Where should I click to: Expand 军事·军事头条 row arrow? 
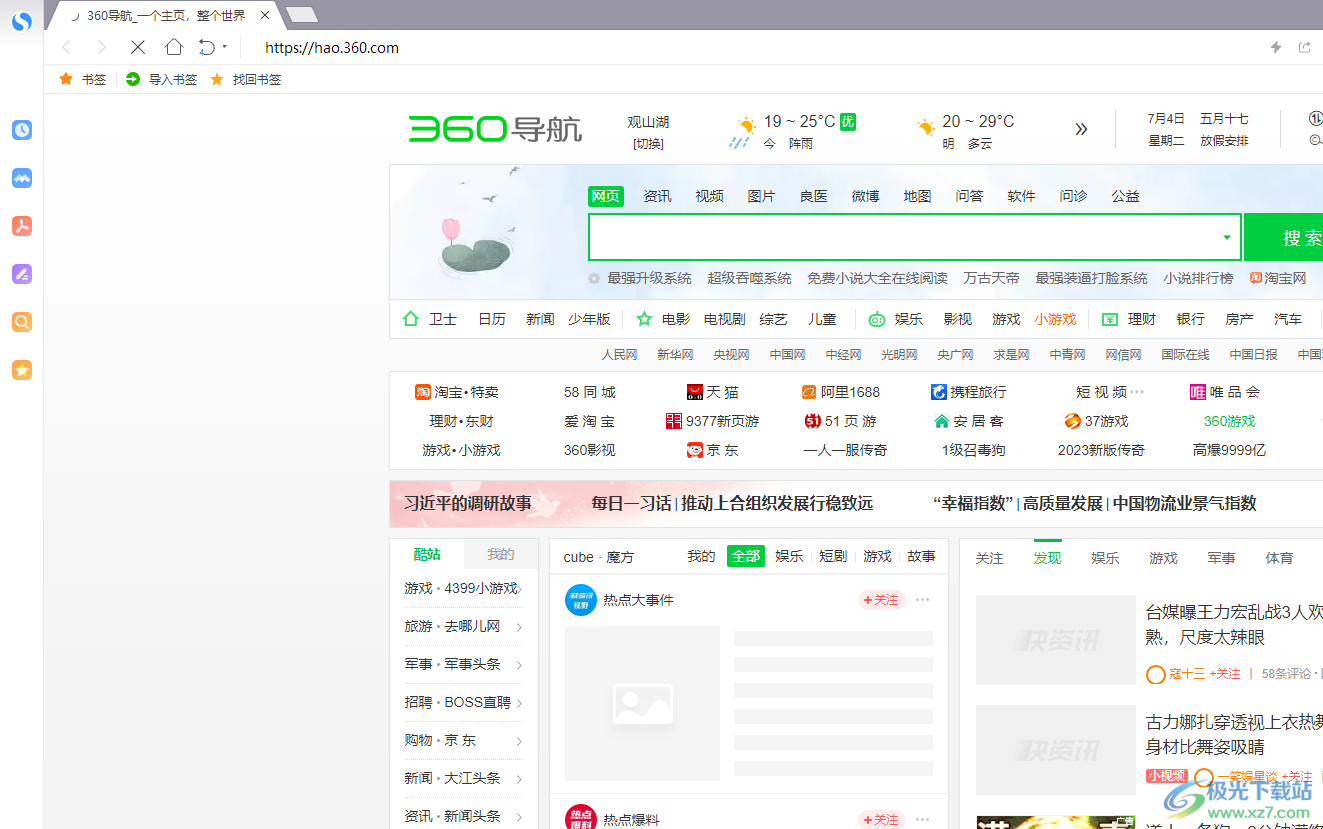point(520,665)
